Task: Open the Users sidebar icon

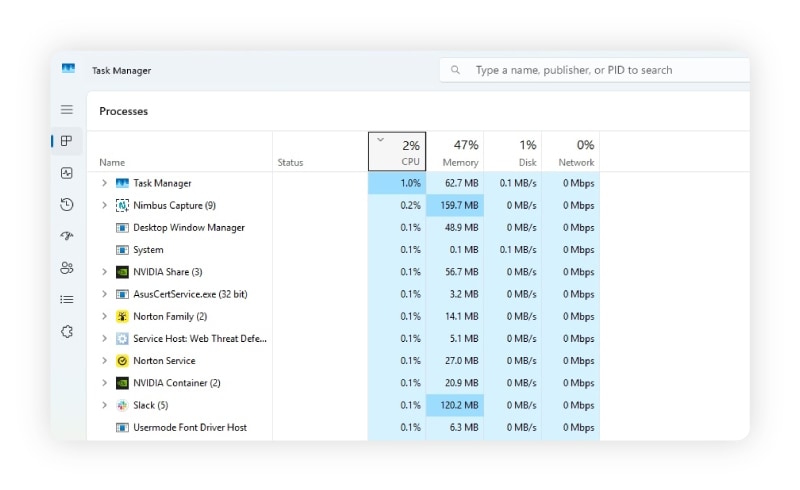Action: tap(67, 268)
